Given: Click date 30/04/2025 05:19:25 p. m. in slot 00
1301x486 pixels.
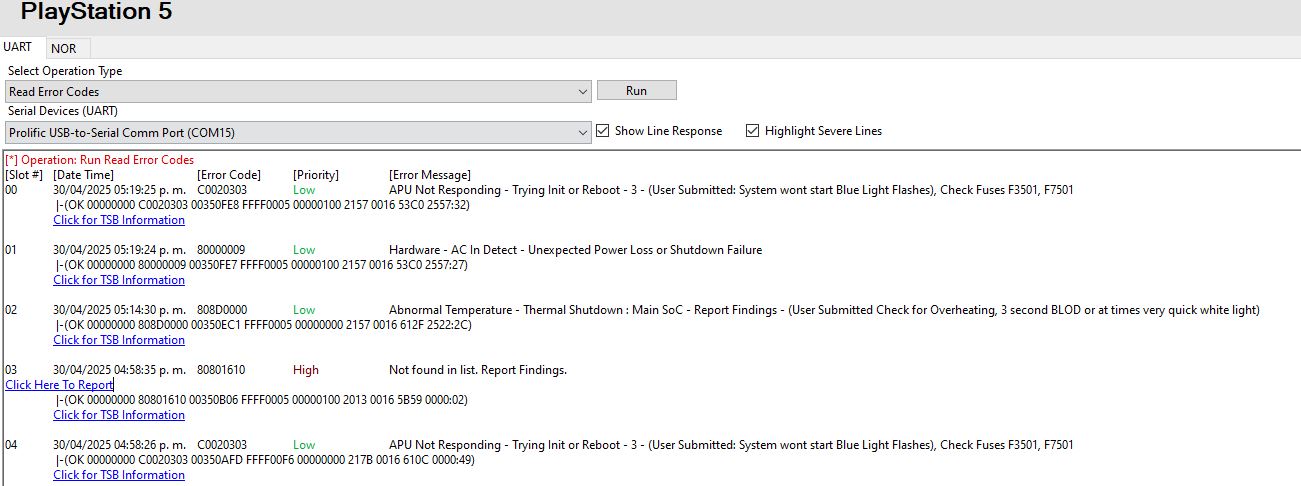Looking at the screenshot, I should click(119, 190).
